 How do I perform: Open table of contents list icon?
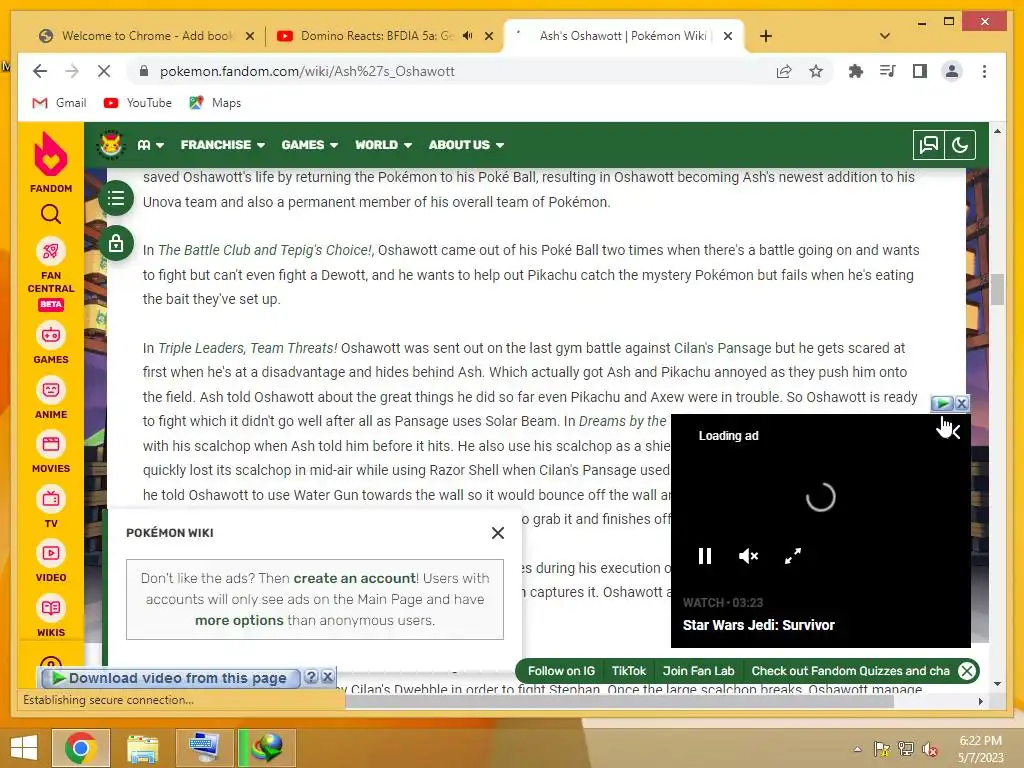116,197
